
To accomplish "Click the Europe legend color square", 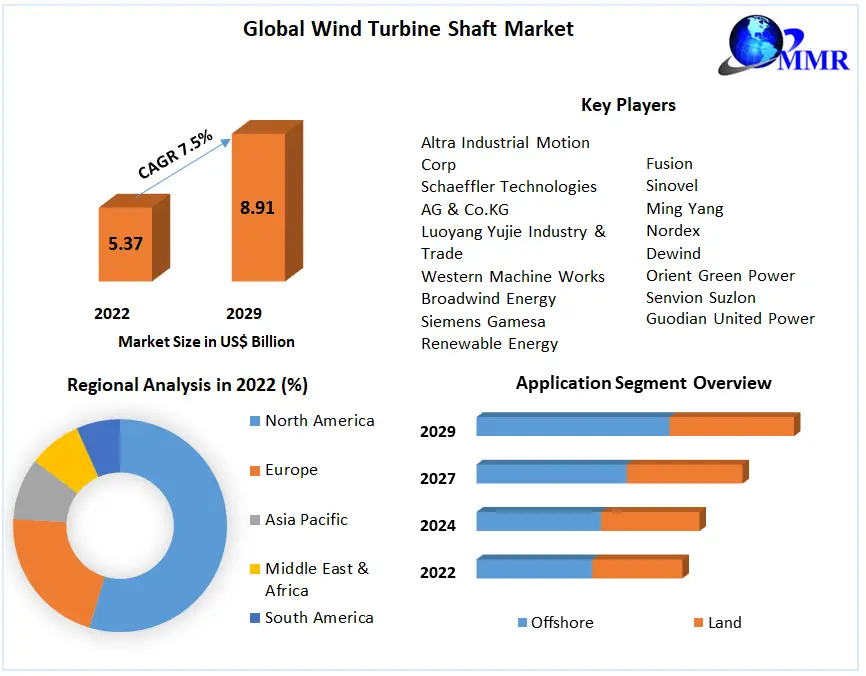I will pyautogui.click(x=255, y=470).
